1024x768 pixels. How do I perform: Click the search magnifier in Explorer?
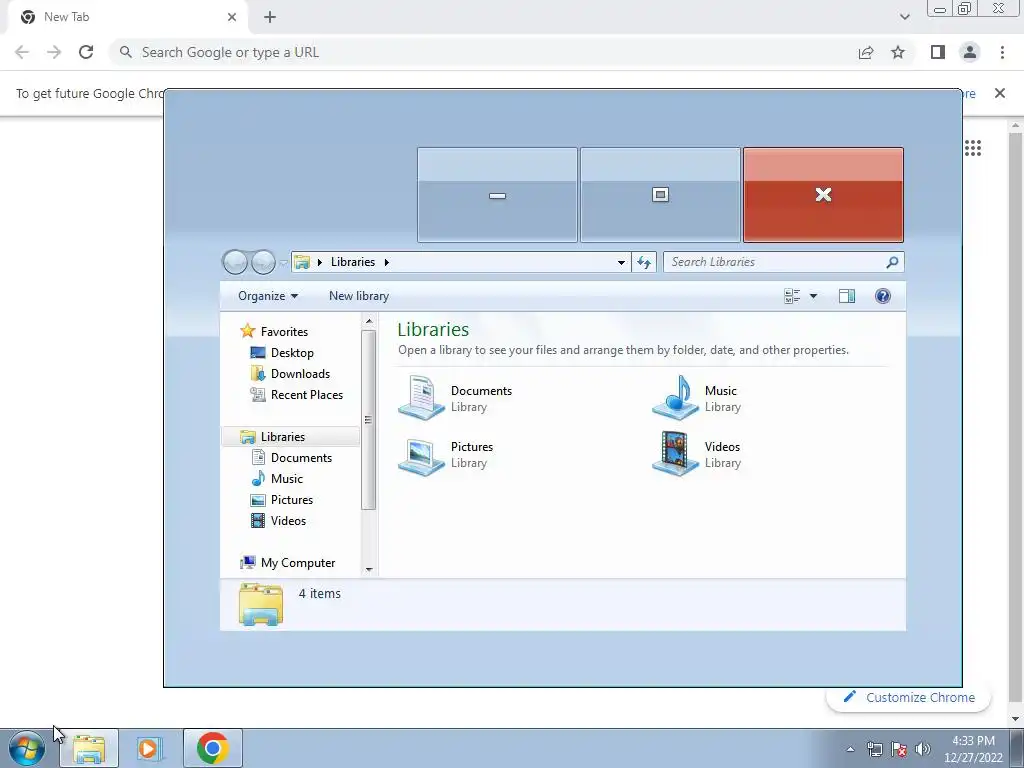[892, 262]
